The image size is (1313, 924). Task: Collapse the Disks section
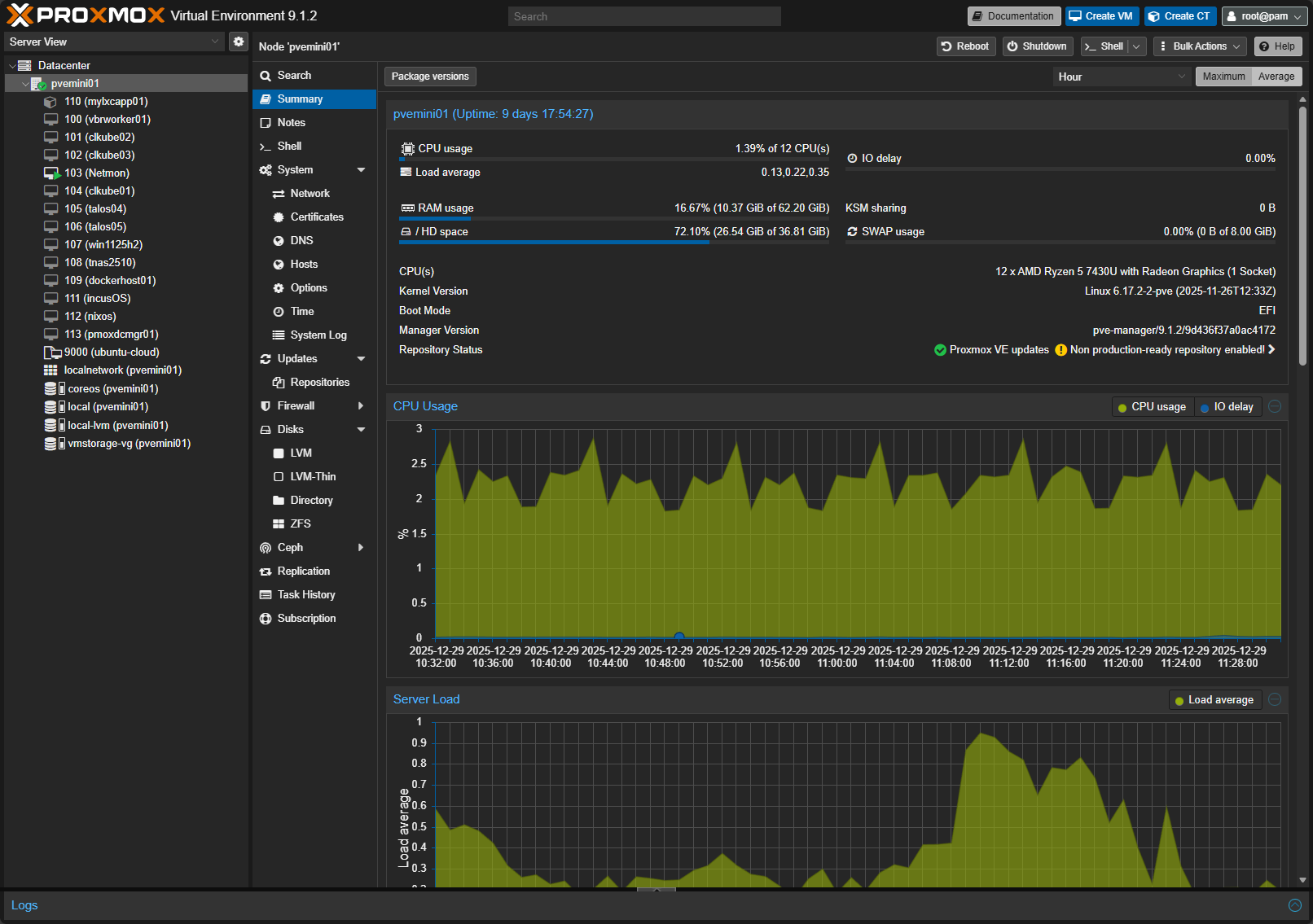coord(361,429)
